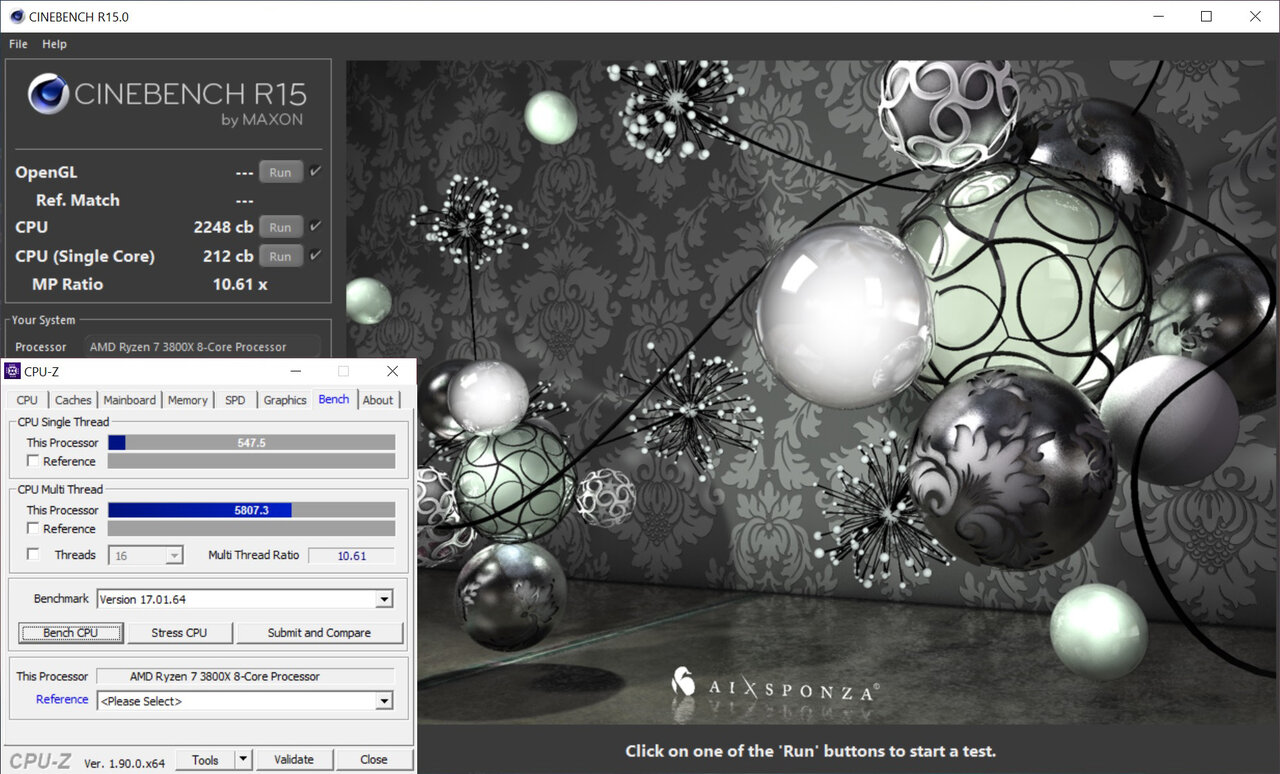Enable the Multi Thread Reference checkbox
This screenshot has height=774, width=1280.
click(x=33, y=528)
